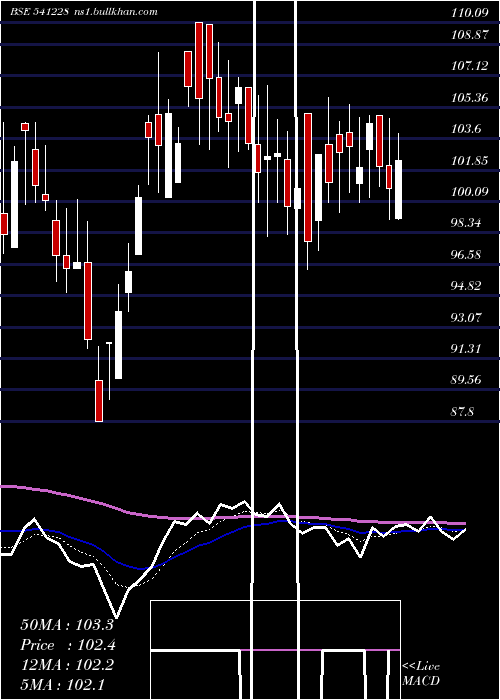This screenshot has width=500, height=700.
Task: Click the '12MA : 102.2' reading
Action: (x=67, y=665)
